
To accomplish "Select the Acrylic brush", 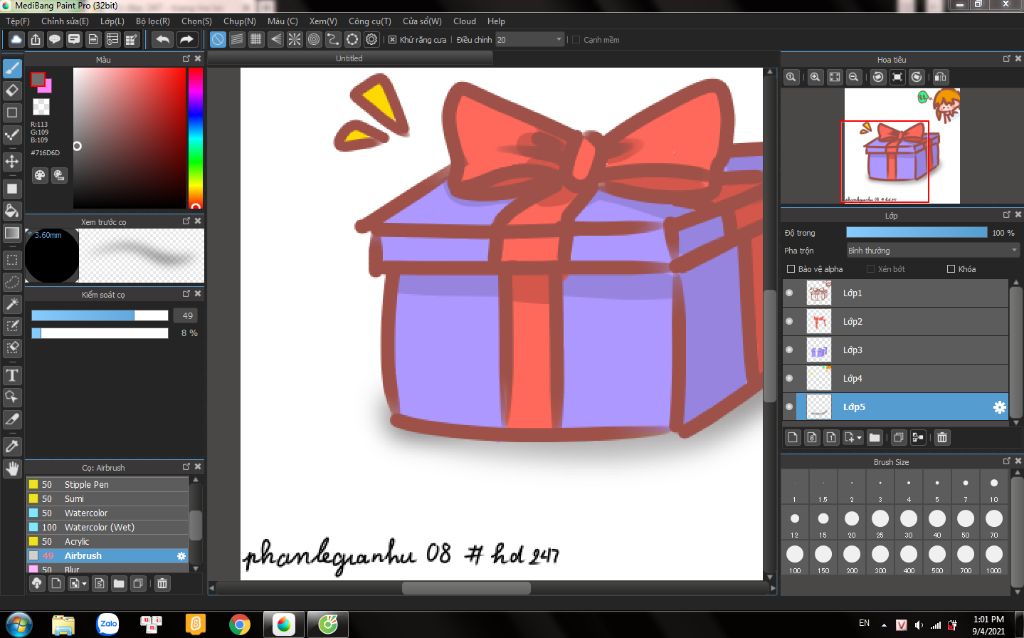I will click(108, 541).
